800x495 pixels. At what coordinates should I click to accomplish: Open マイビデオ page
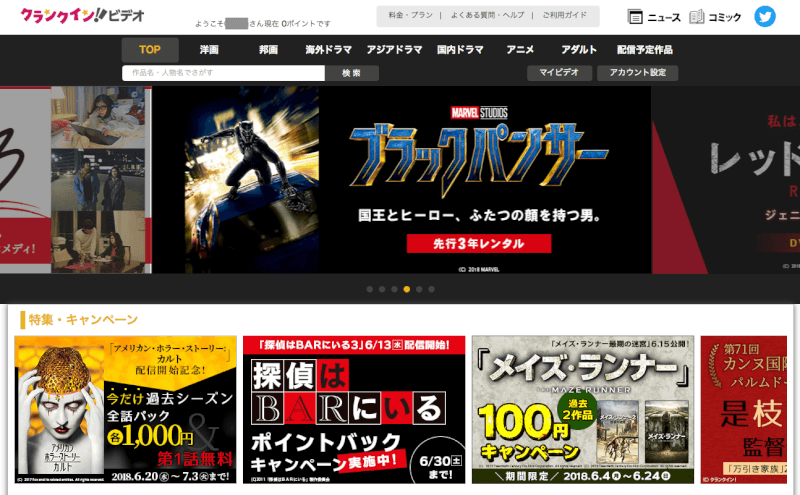[x=558, y=73]
